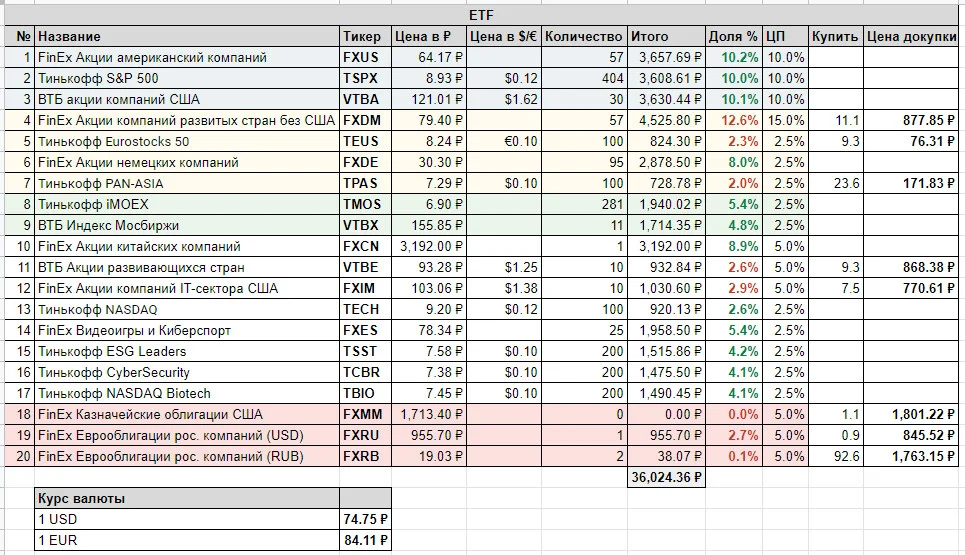Image resolution: width=965 pixels, height=555 pixels.
Task: Click the 'Курс валюты' header cell
Action: click(x=187, y=498)
